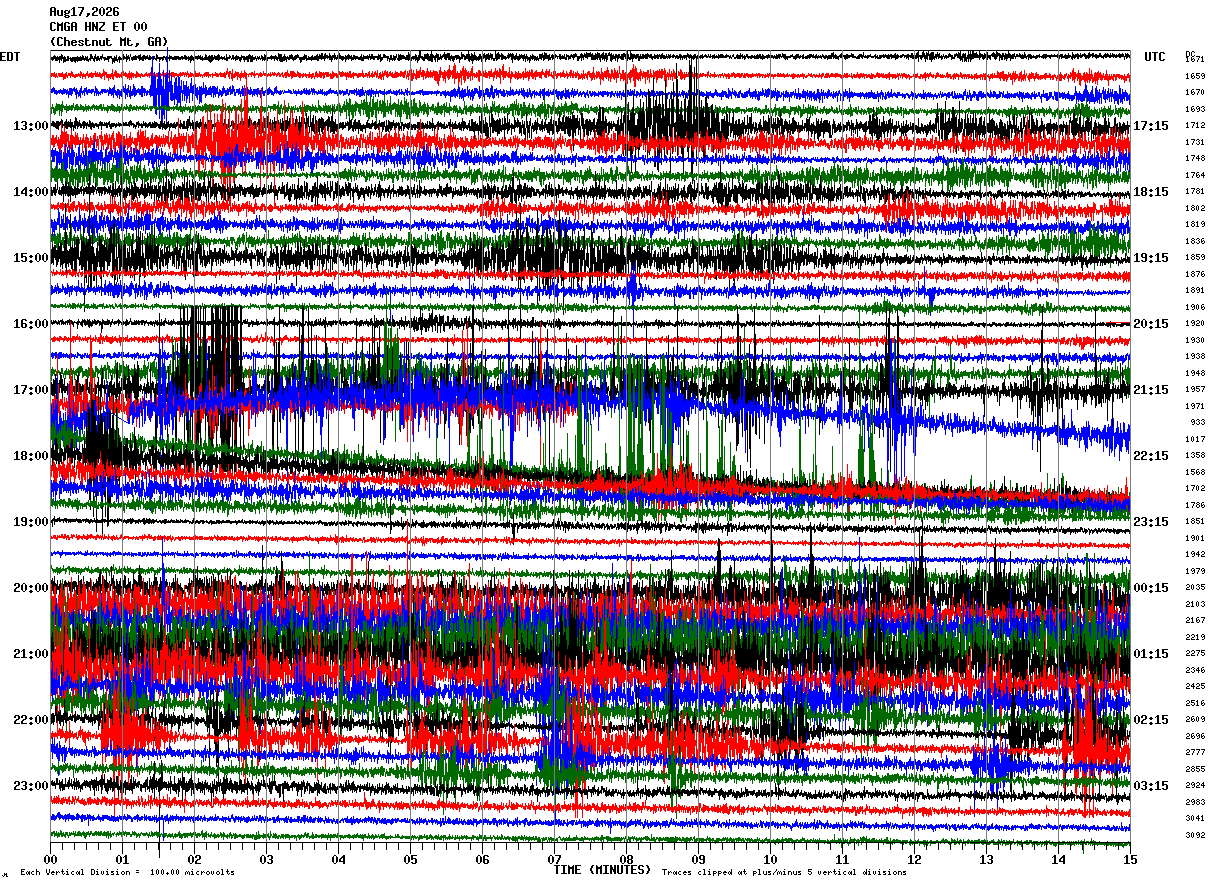
Task: Click the DC offset value '2275'
Action: 1195,653
